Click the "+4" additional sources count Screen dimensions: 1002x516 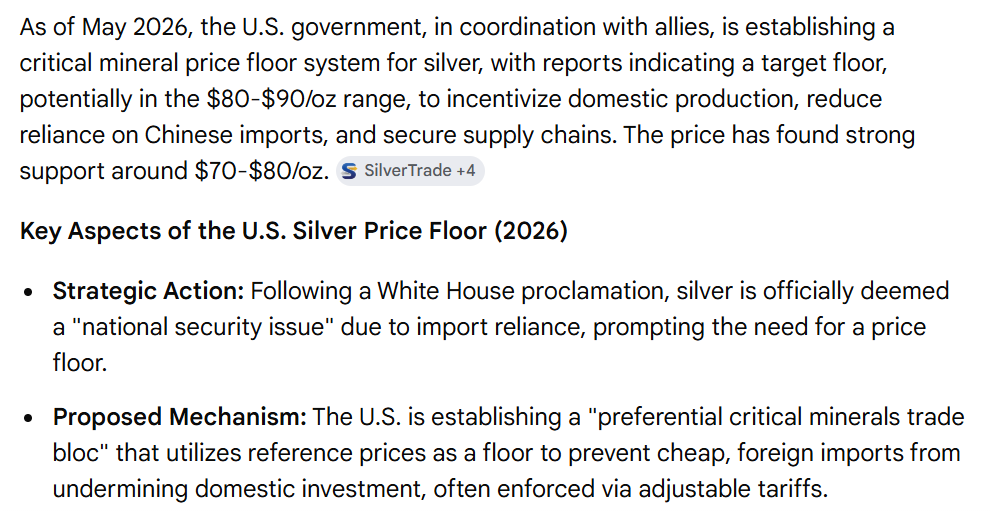[x=465, y=171]
